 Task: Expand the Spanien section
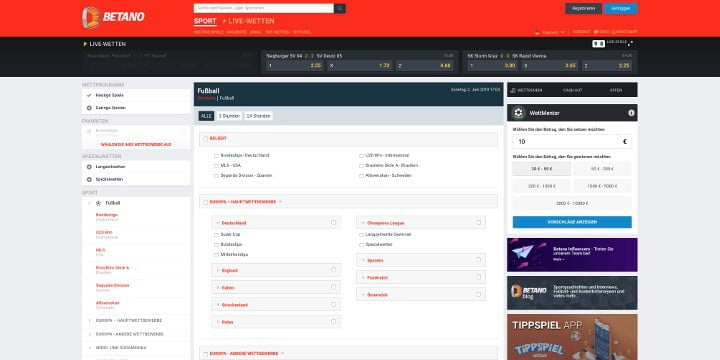coord(421,260)
